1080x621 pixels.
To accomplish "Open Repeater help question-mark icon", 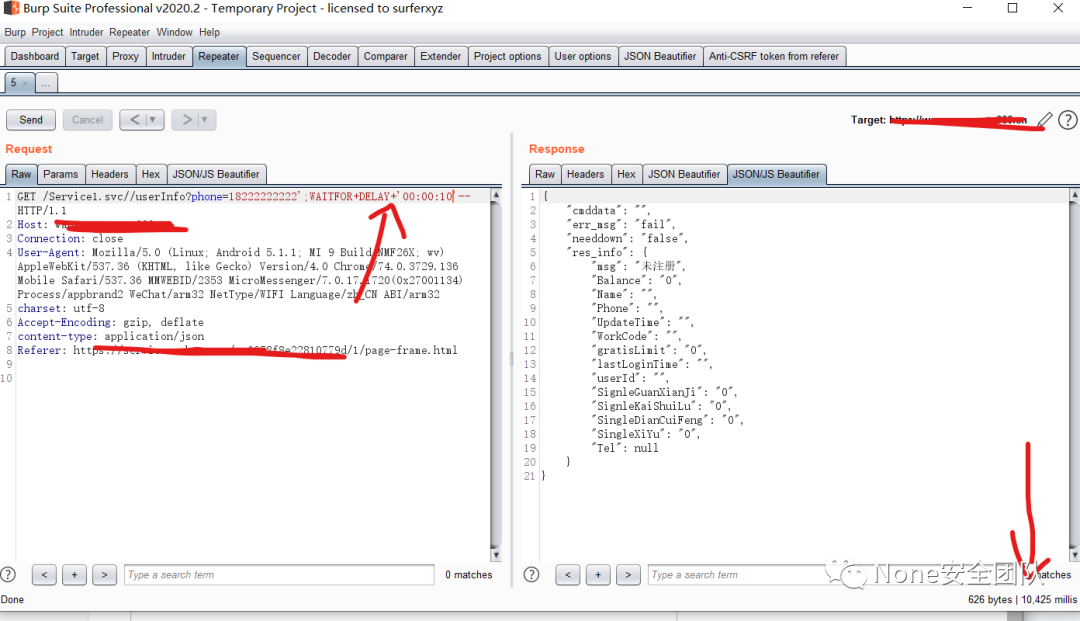I will click(x=1068, y=120).
